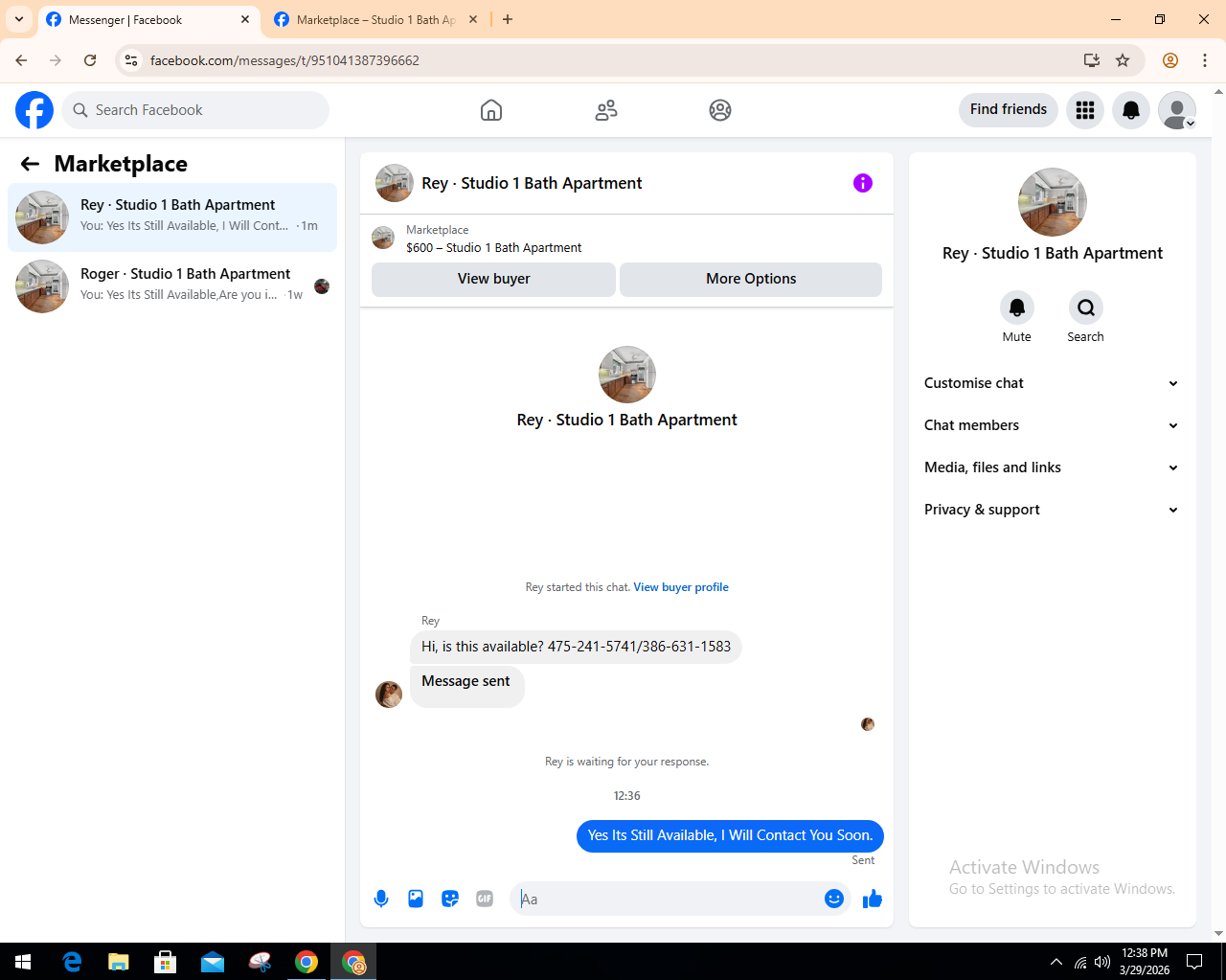1226x980 pixels.
Task: Open the network icon in system tray
Action: pyautogui.click(x=1079, y=962)
